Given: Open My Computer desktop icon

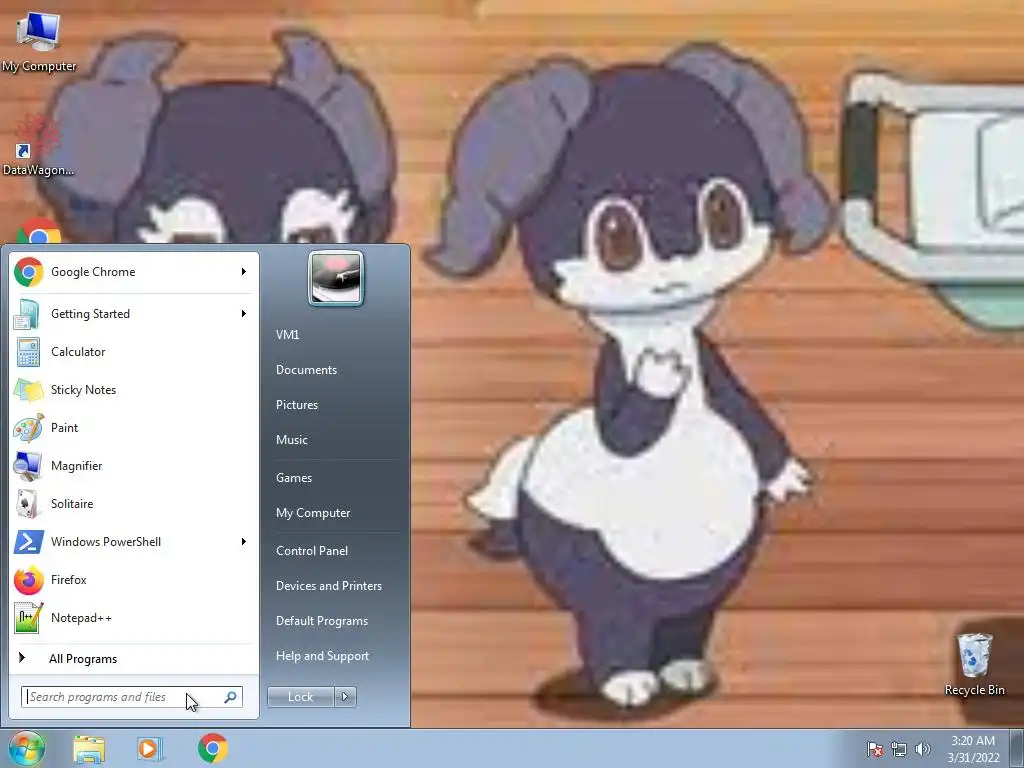Looking at the screenshot, I should point(39,40).
